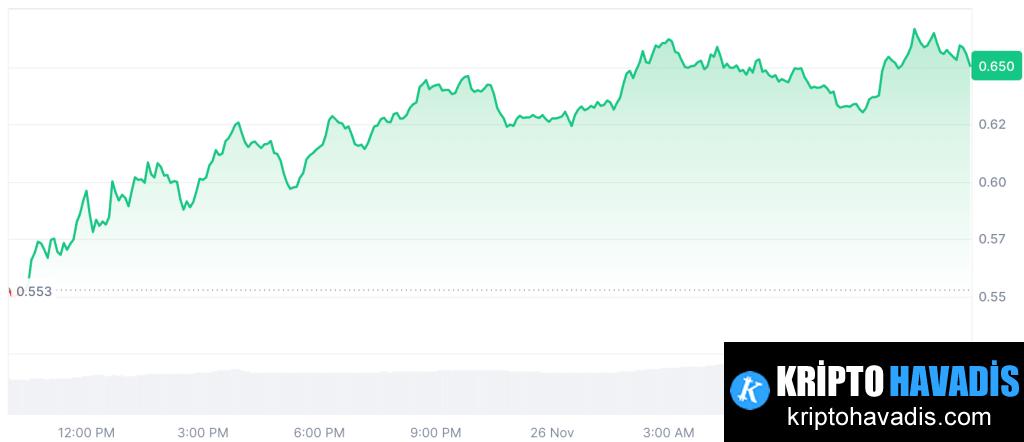Click the 0.62 price axis label

tap(992, 125)
